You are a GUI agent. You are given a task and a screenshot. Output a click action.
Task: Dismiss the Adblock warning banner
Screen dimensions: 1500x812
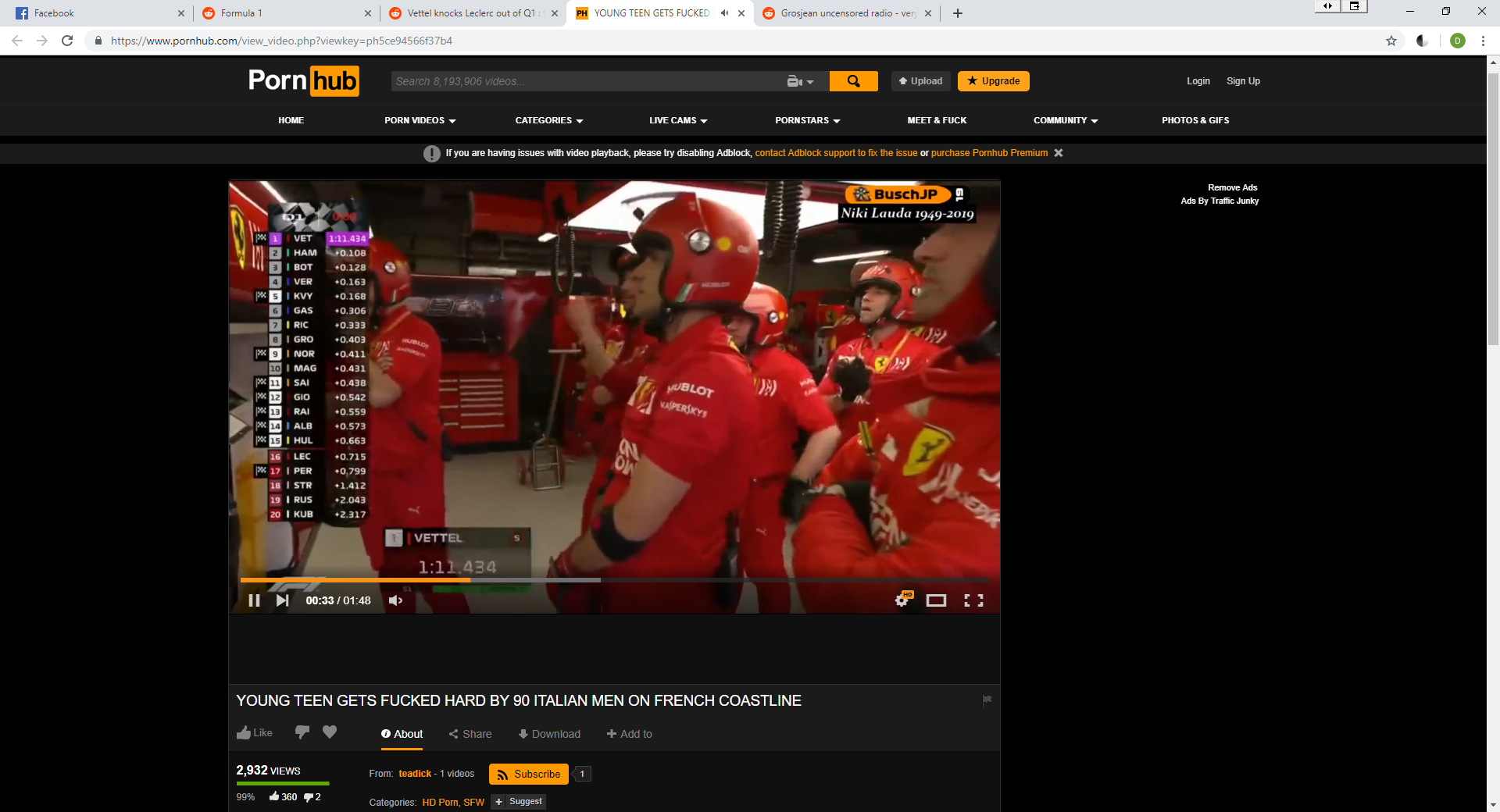click(x=1059, y=153)
